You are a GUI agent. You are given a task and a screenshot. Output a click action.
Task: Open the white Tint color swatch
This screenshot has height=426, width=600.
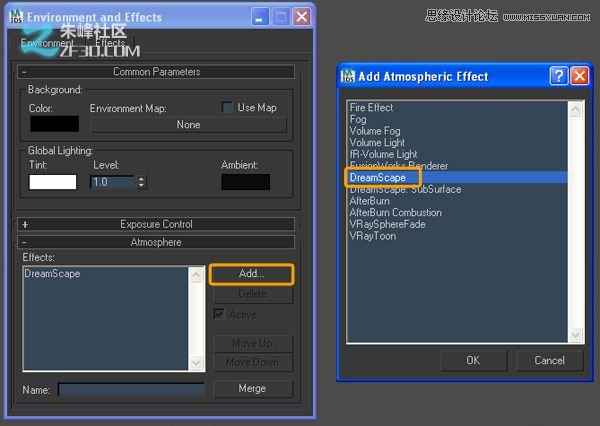53,182
